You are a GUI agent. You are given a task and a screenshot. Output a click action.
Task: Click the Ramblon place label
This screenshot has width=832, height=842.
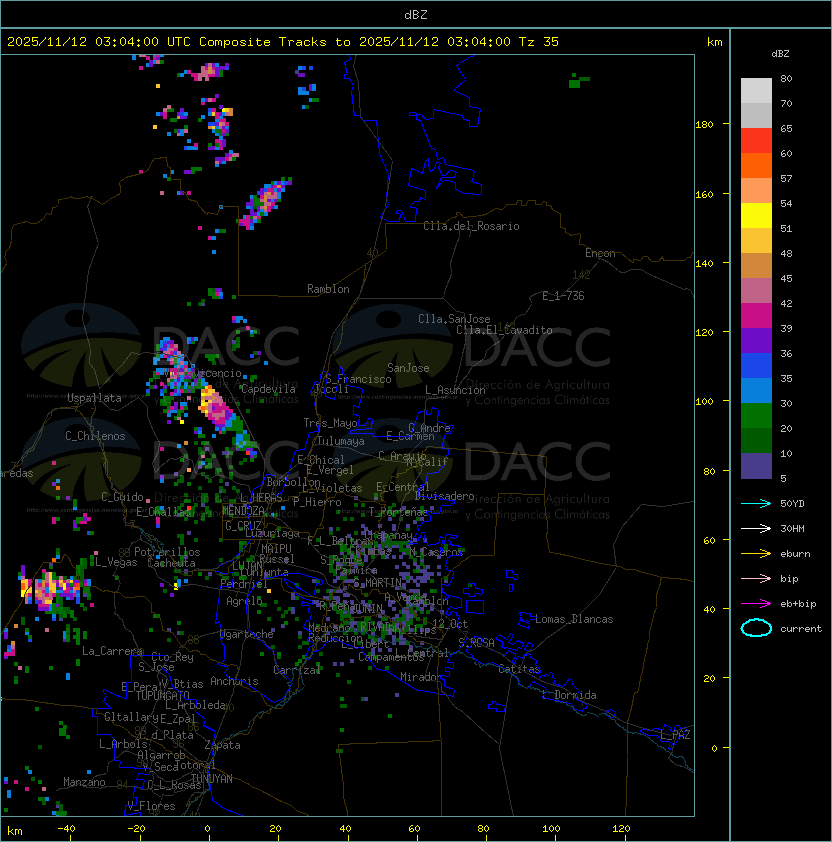tap(328, 289)
